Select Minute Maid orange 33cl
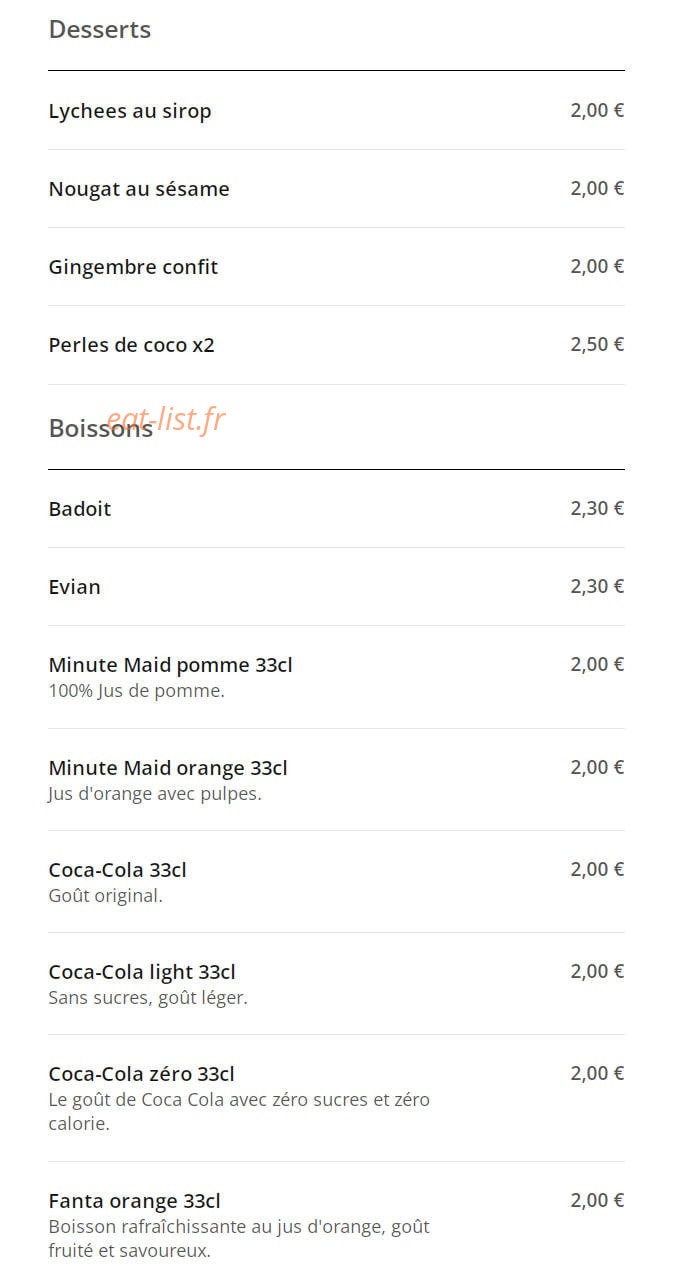Image resolution: width=693 pixels, height=1284 pixels. tap(336, 780)
